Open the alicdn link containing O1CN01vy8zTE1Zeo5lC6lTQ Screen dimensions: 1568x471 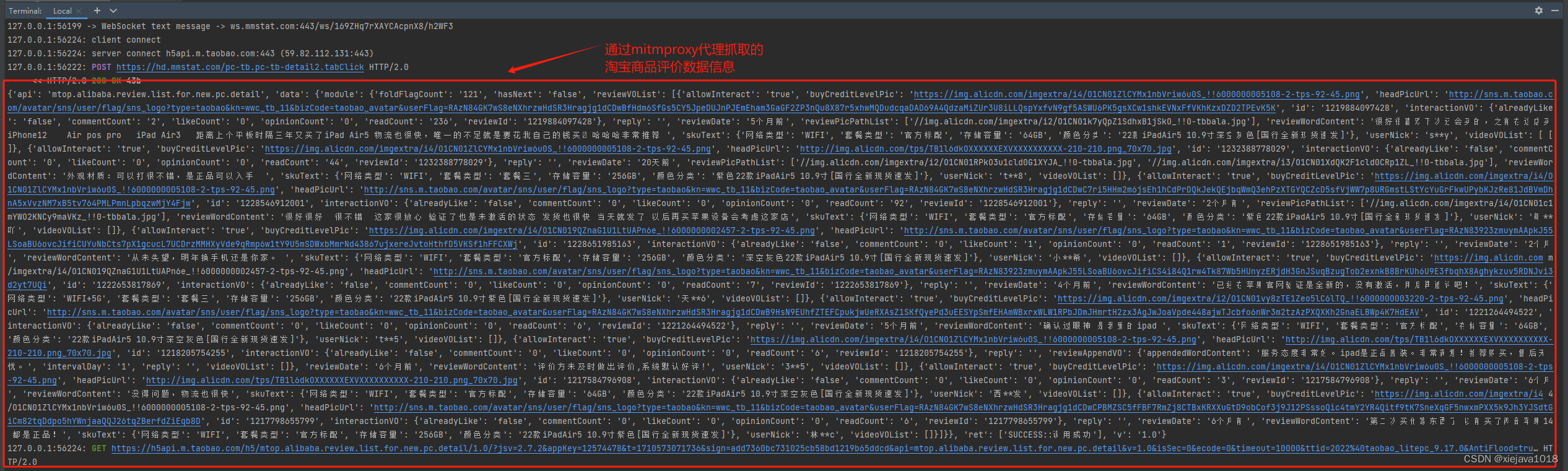point(1281,298)
